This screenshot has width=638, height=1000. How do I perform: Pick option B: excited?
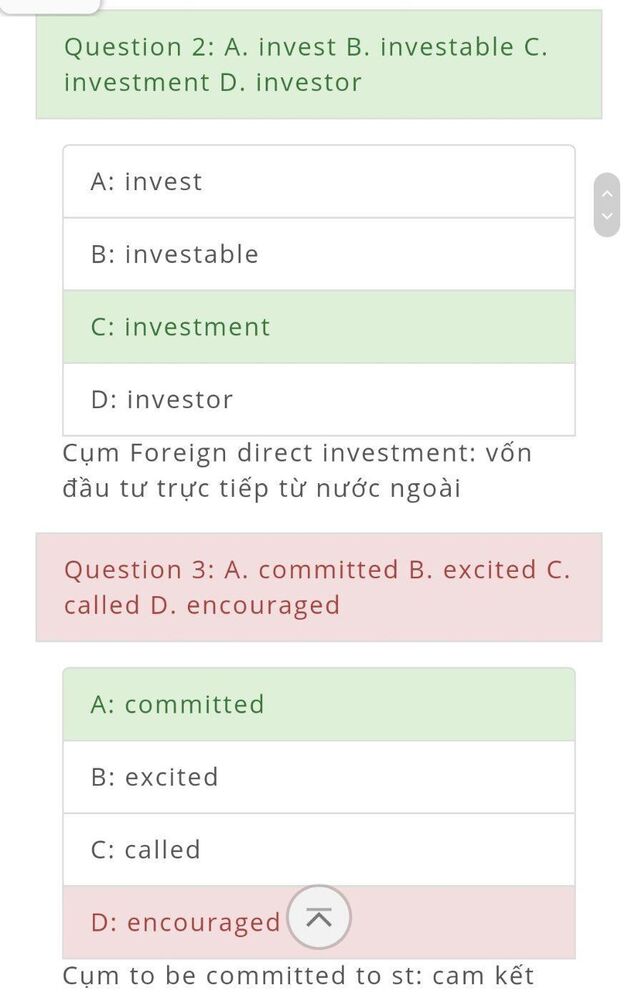319,777
